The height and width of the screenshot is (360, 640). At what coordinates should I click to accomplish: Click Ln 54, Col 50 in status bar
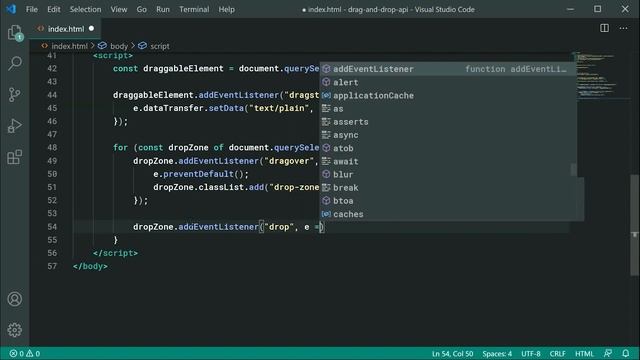(452, 353)
